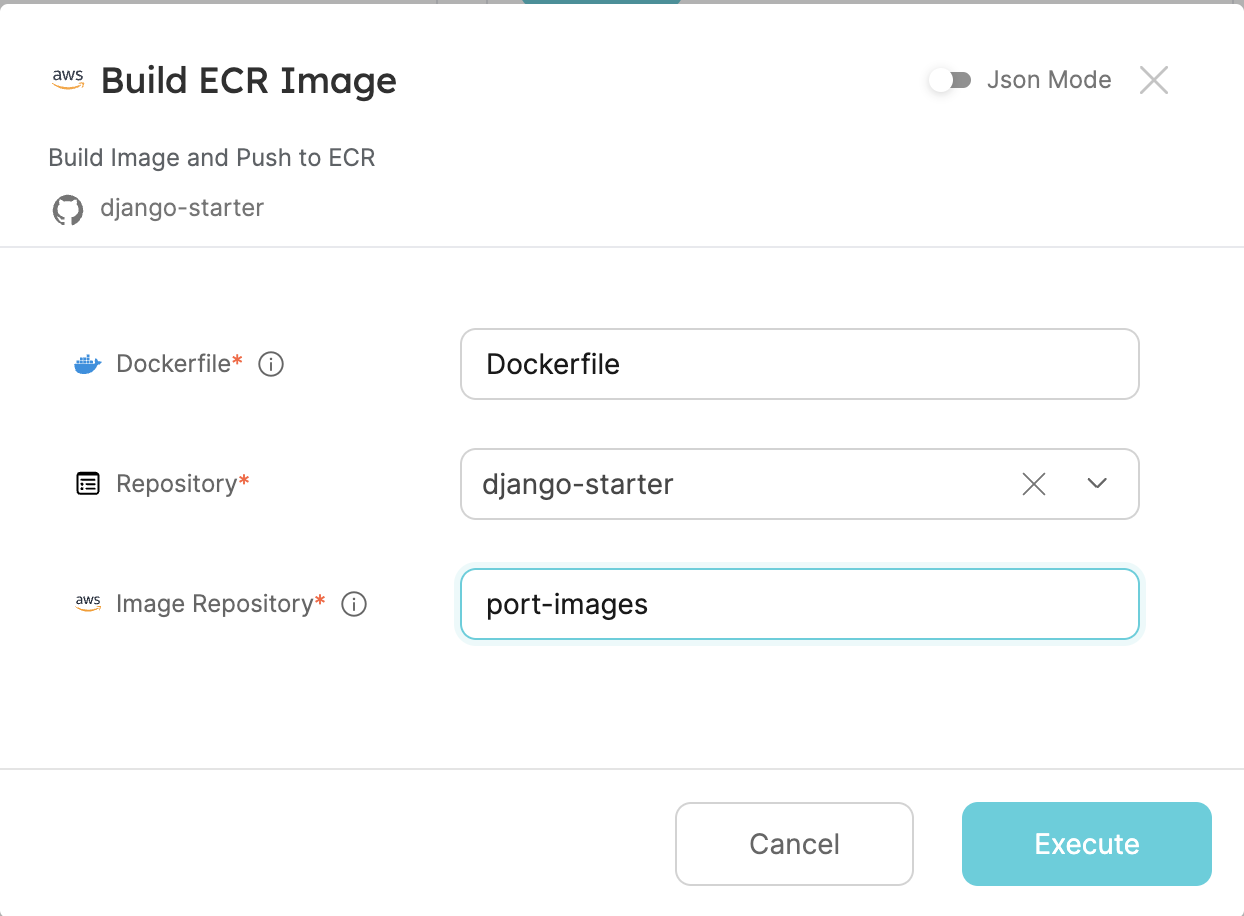The image size is (1244, 916).
Task: Show info tooltip for Dockerfile field
Action: click(x=271, y=365)
